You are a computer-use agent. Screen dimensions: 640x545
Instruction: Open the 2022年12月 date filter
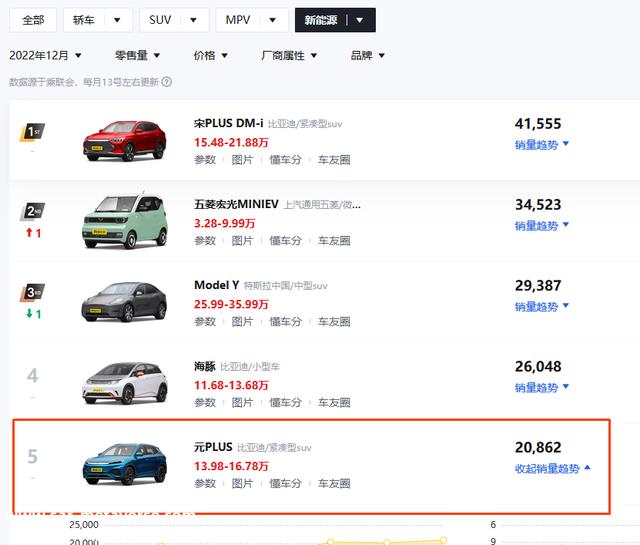click(45, 56)
